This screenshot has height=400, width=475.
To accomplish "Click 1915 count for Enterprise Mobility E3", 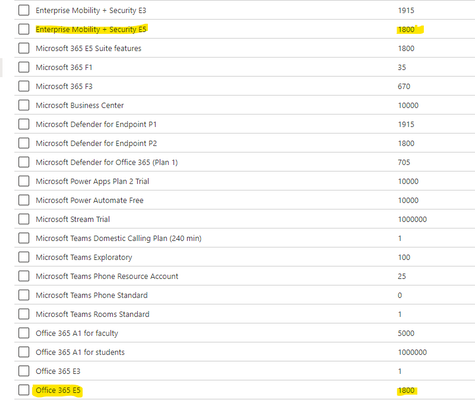I will (406, 10).
